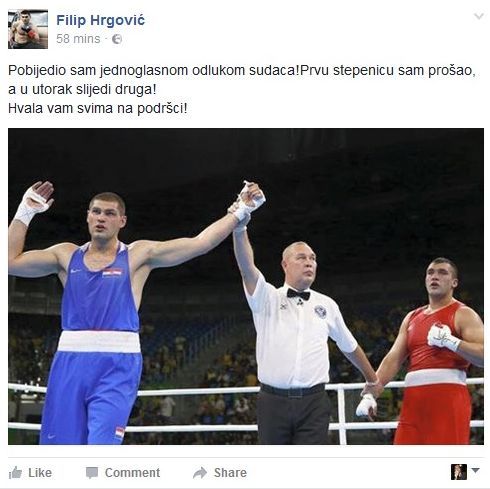Image resolution: width=490 pixels, height=489 pixels.
Task: Click the Croatian flag on blue vest
Action: [112, 273]
